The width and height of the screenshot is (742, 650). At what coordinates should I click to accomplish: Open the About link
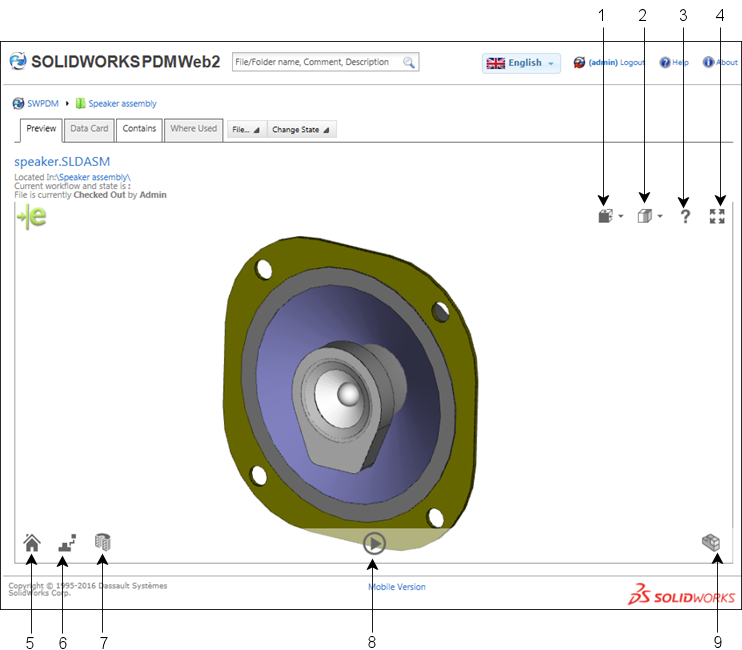727,62
